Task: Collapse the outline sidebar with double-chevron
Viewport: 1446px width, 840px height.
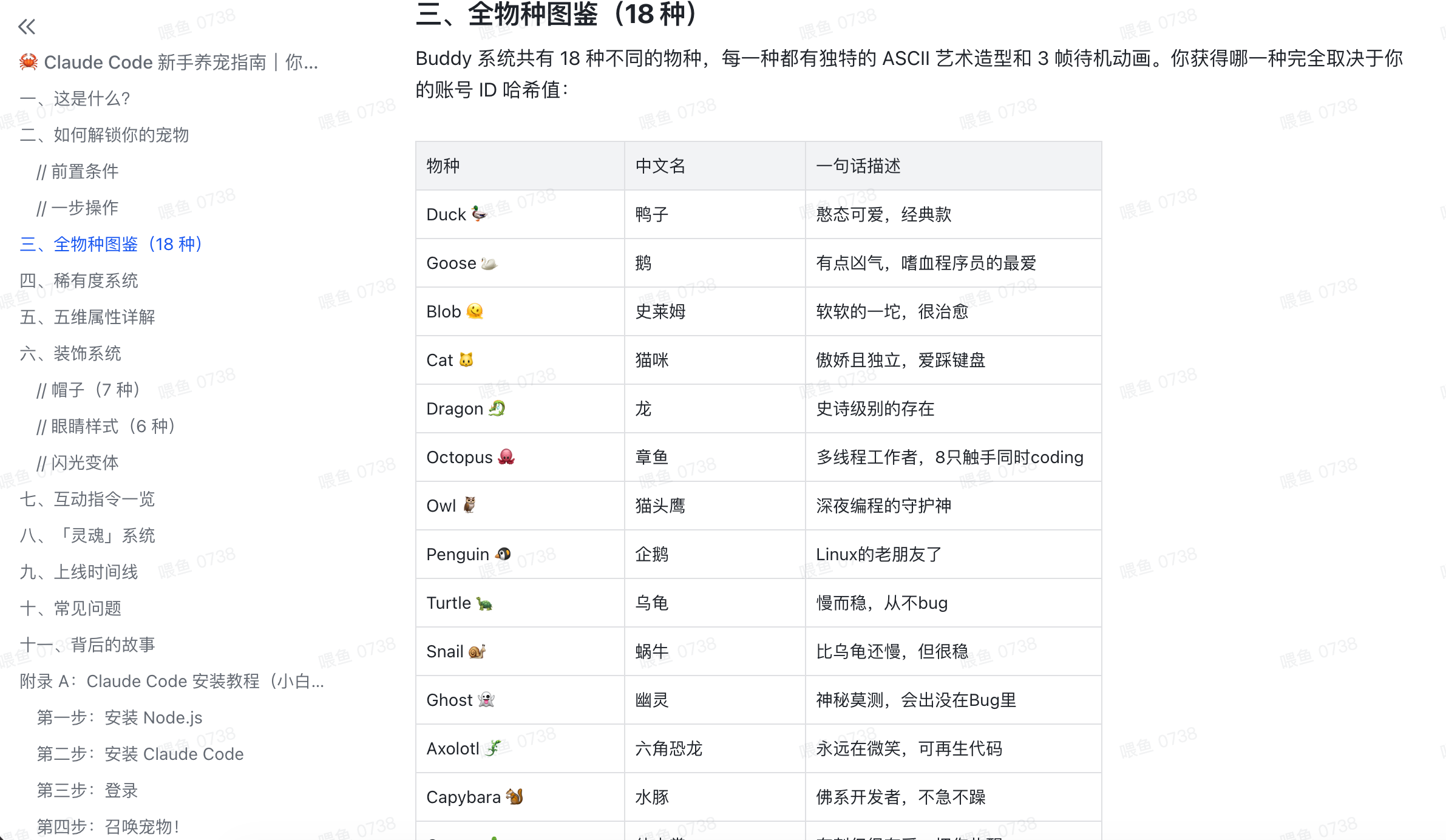Action: (27, 27)
